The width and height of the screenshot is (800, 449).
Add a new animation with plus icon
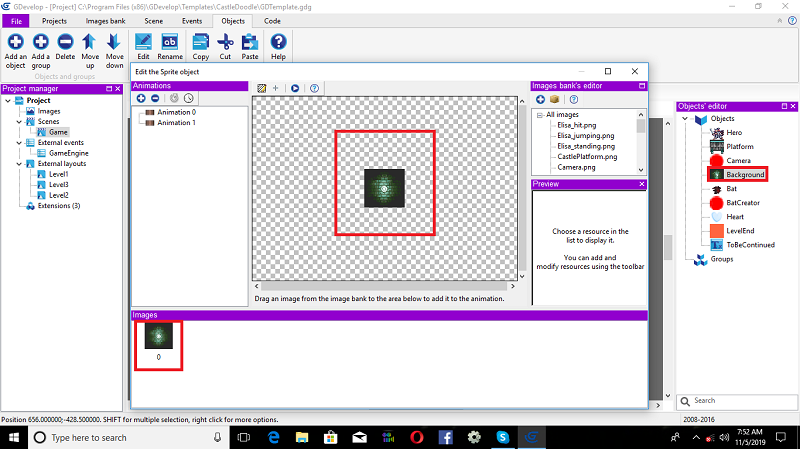141,98
